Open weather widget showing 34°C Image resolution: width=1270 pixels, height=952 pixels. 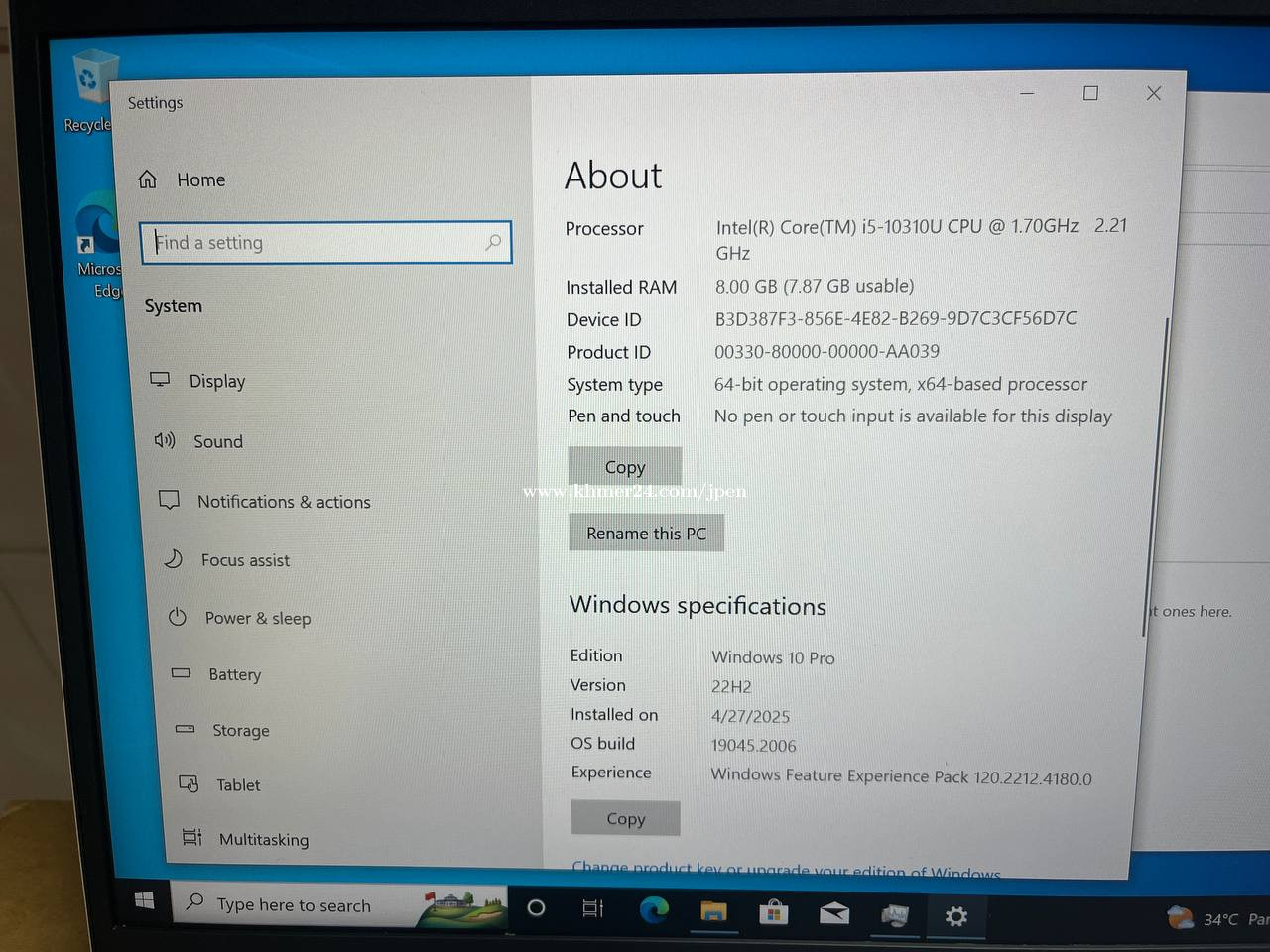click(x=1217, y=919)
